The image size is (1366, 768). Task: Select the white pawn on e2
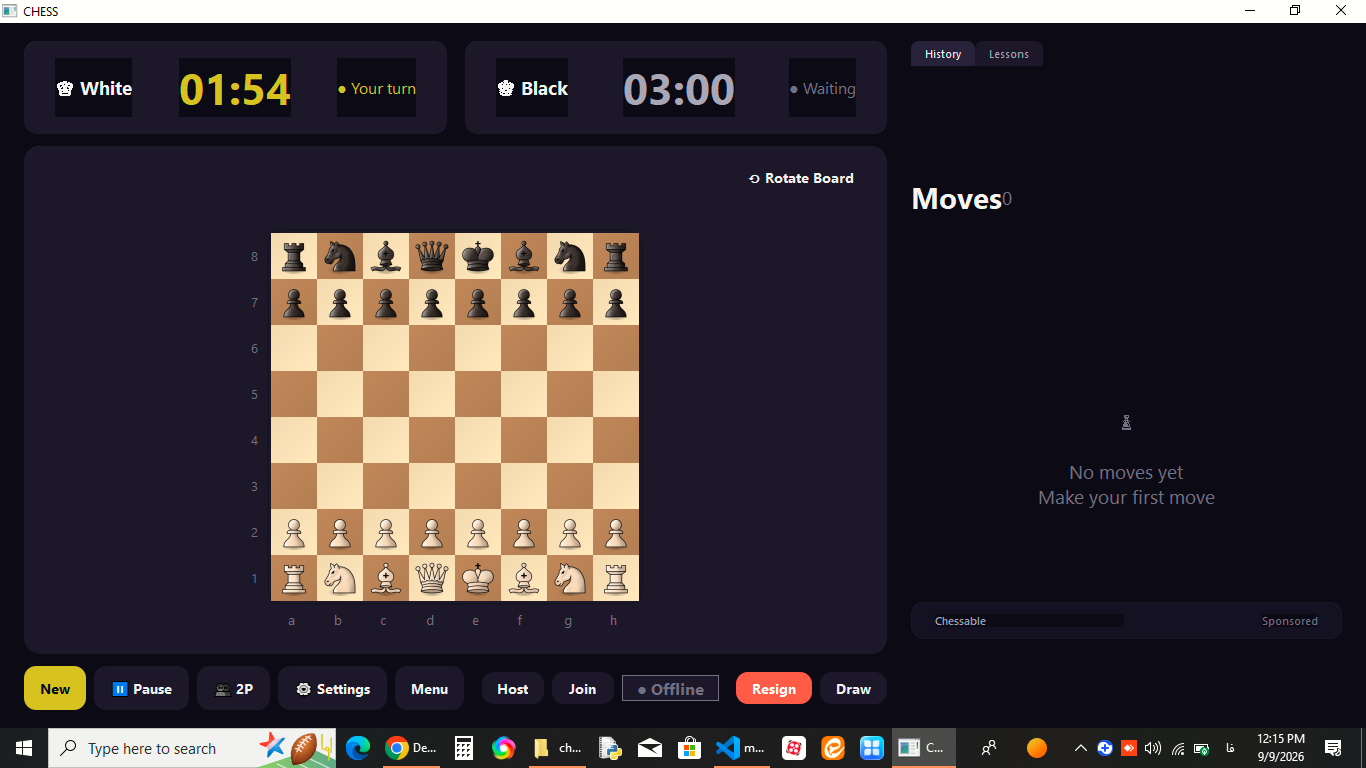click(x=478, y=532)
